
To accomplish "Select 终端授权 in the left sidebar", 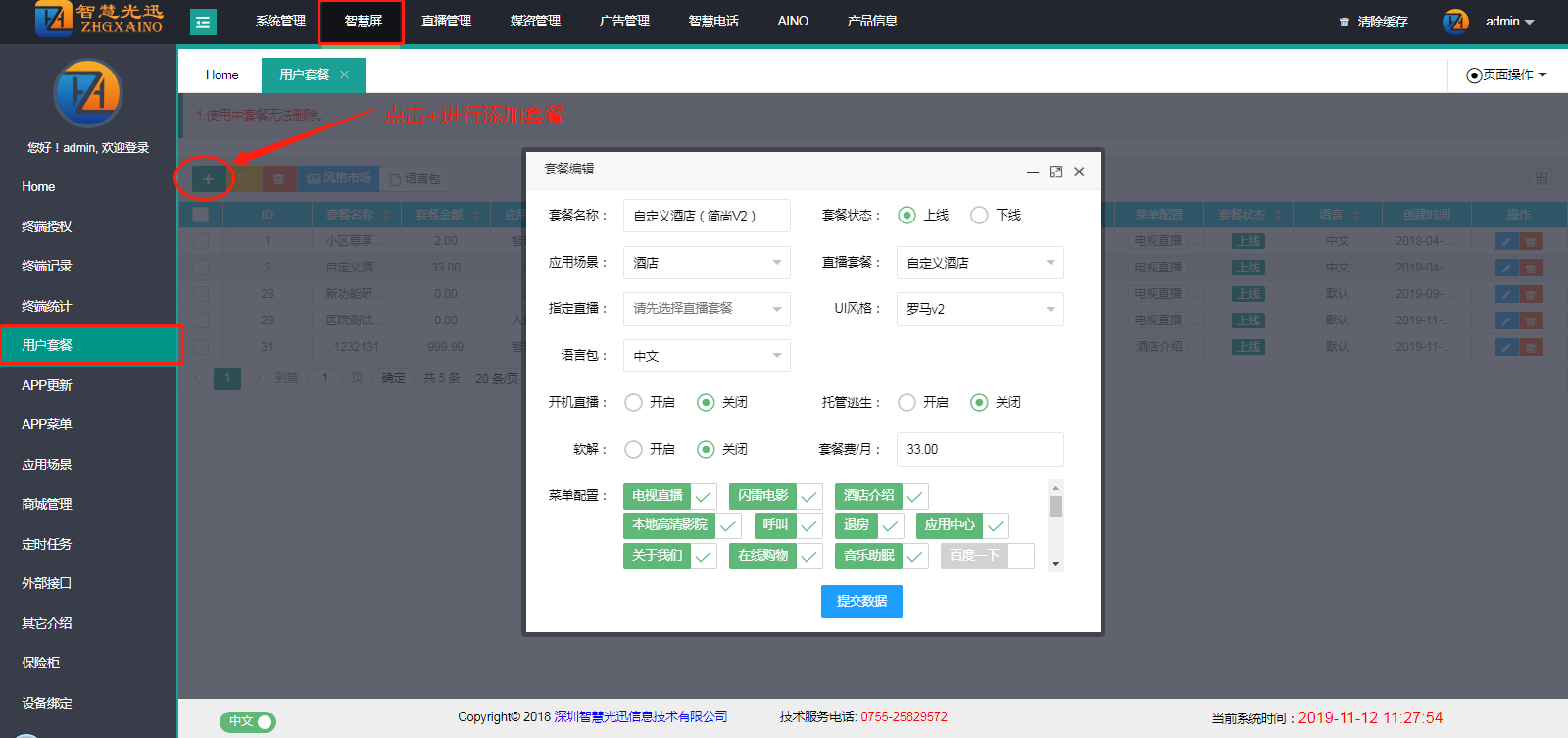I will [47, 226].
